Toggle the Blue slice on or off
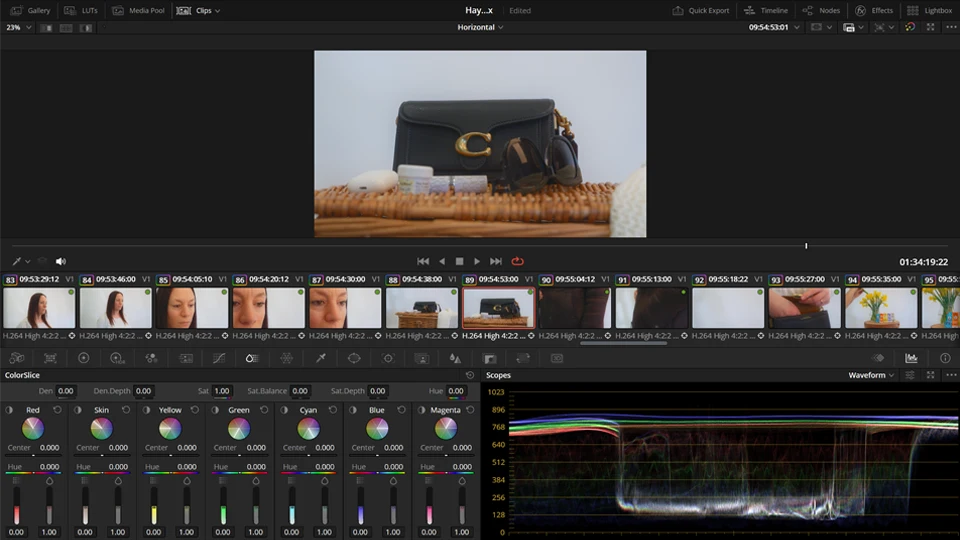 click(x=353, y=410)
